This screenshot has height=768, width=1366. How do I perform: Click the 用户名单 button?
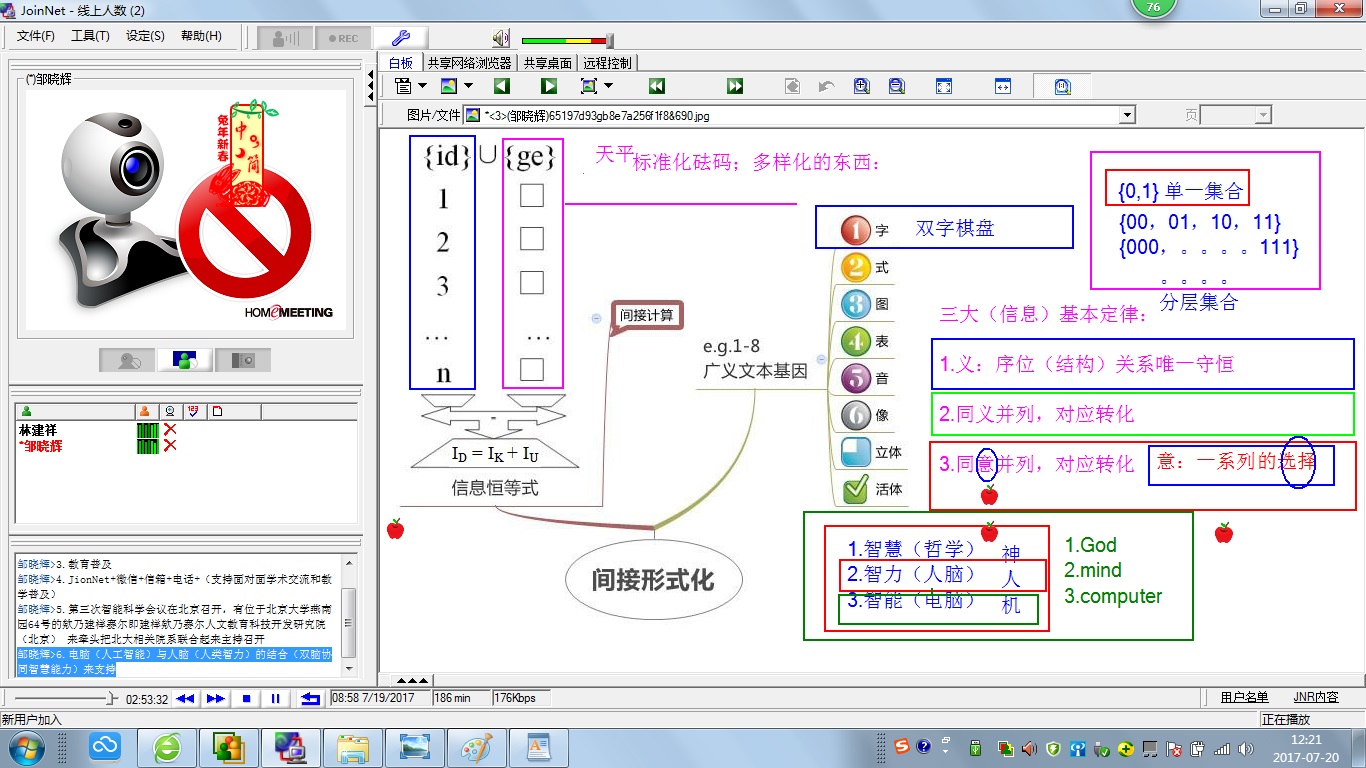click(1244, 697)
